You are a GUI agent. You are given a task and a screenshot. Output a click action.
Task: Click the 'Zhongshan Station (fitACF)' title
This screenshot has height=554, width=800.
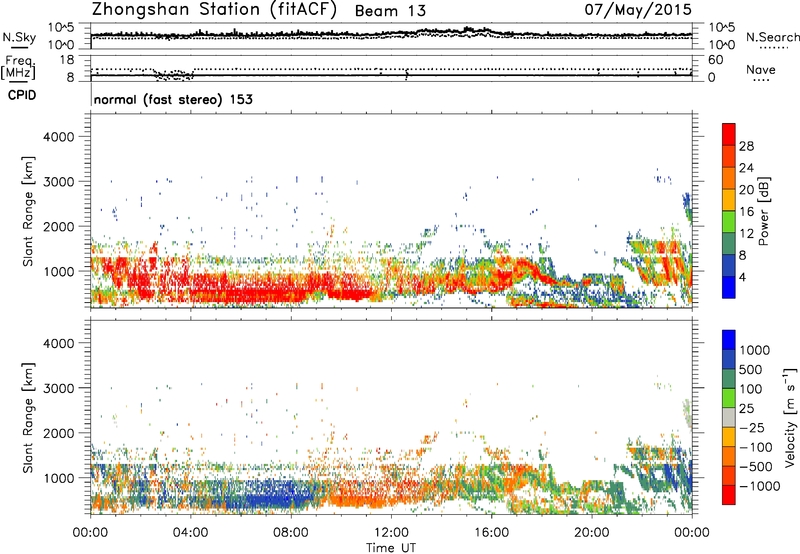(214, 10)
